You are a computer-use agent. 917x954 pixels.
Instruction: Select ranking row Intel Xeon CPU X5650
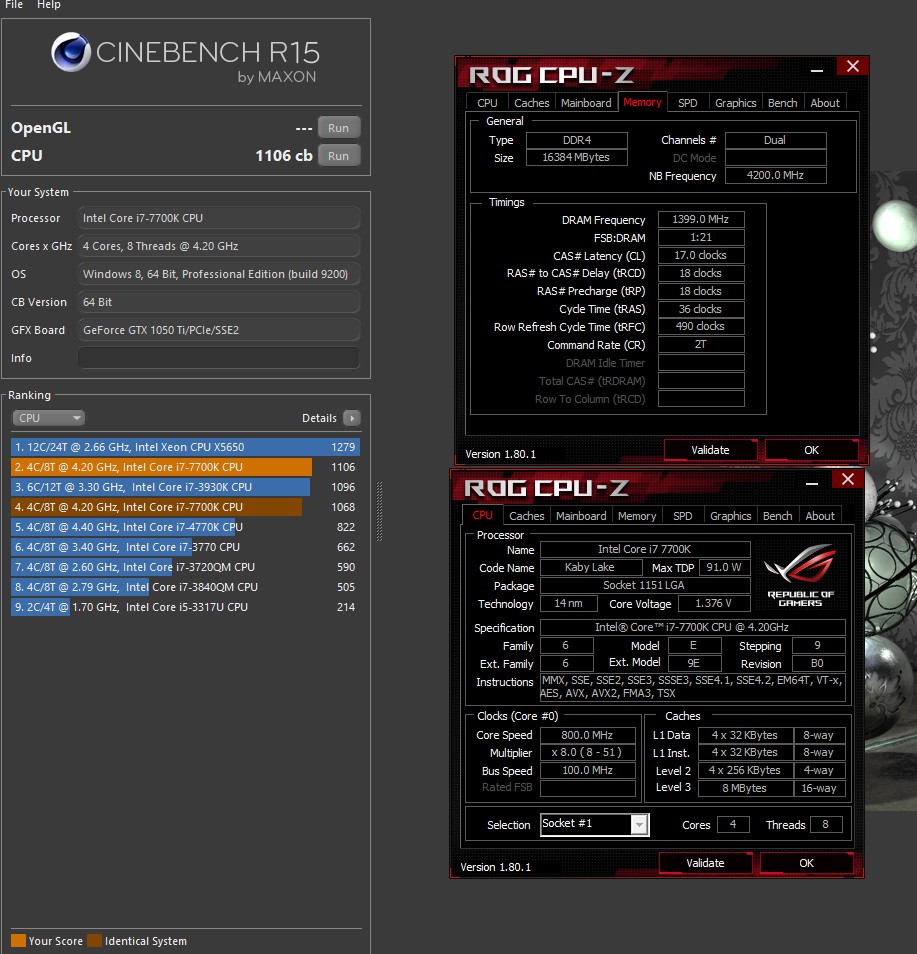point(185,447)
